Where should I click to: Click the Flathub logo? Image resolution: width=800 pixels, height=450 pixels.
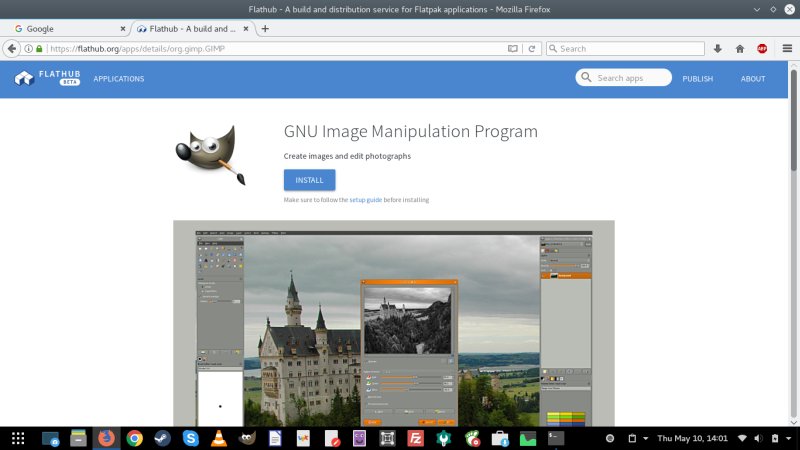(x=47, y=78)
